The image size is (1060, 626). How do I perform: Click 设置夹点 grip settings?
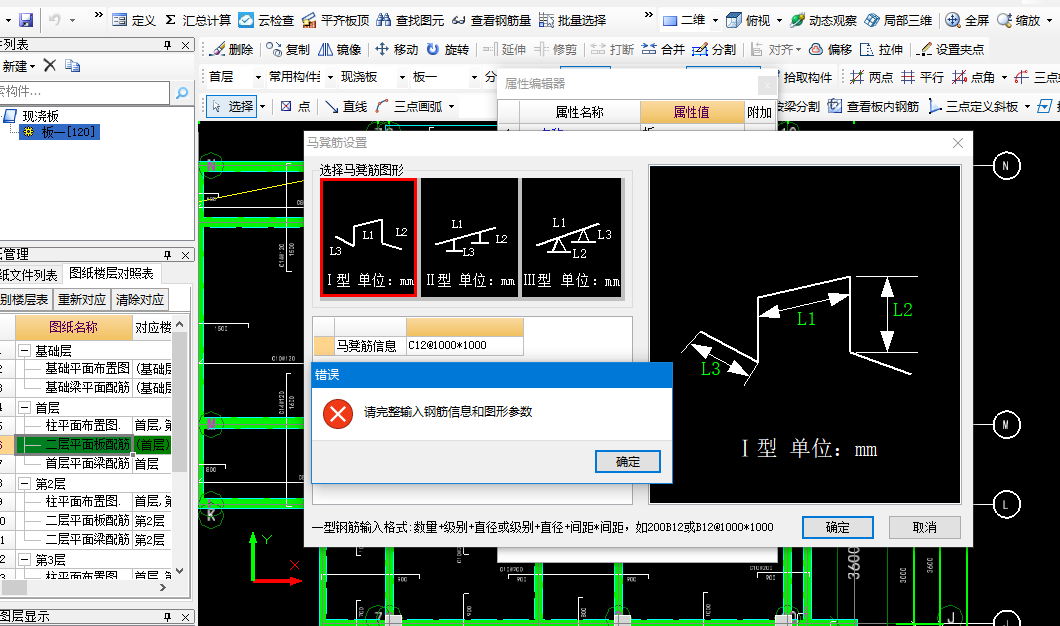[x=950, y=49]
